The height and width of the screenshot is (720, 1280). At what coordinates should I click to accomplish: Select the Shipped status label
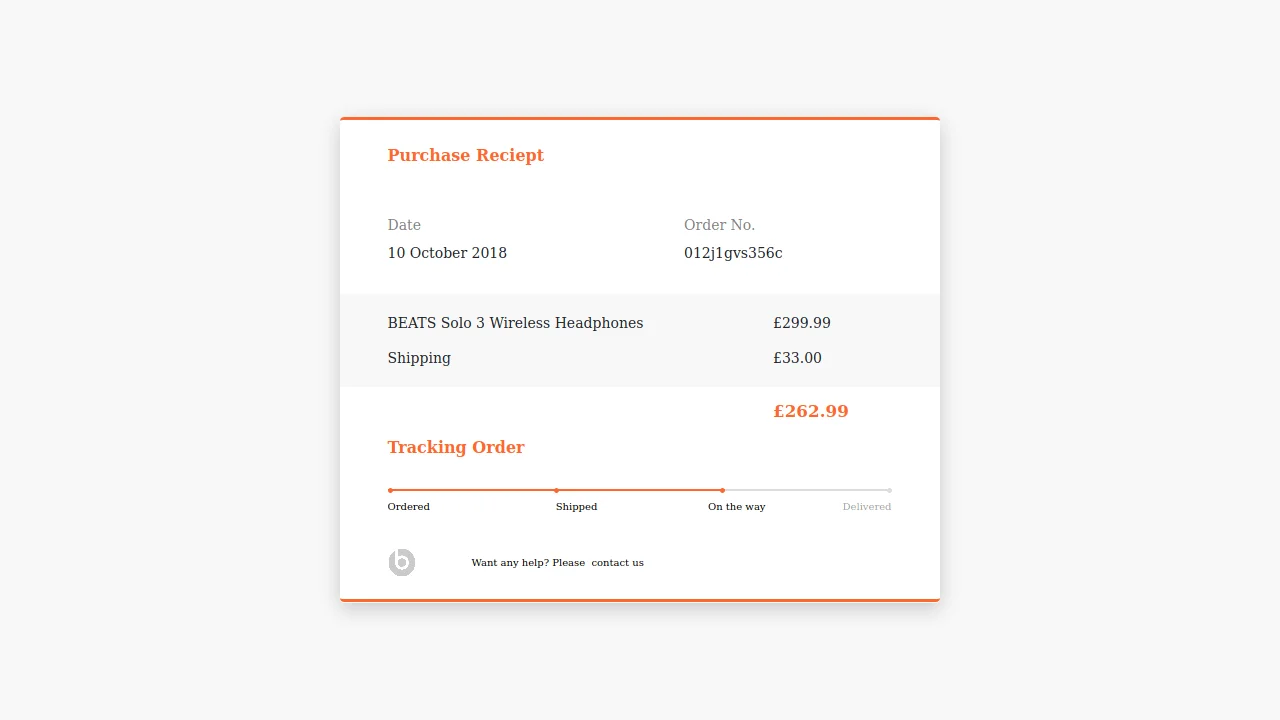point(576,506)
